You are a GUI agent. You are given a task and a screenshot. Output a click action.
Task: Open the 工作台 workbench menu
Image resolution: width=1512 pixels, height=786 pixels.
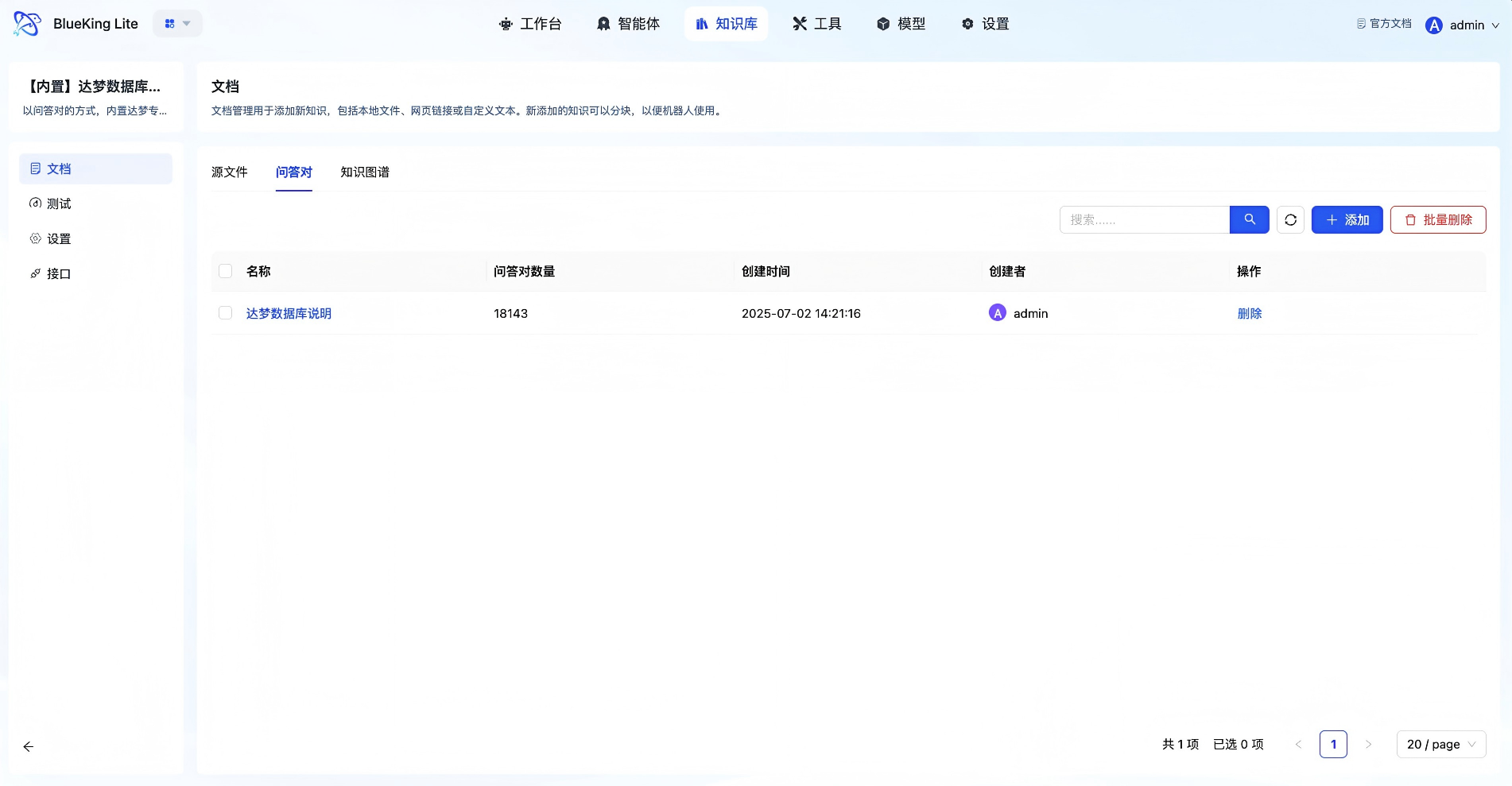tap(530, 24)
